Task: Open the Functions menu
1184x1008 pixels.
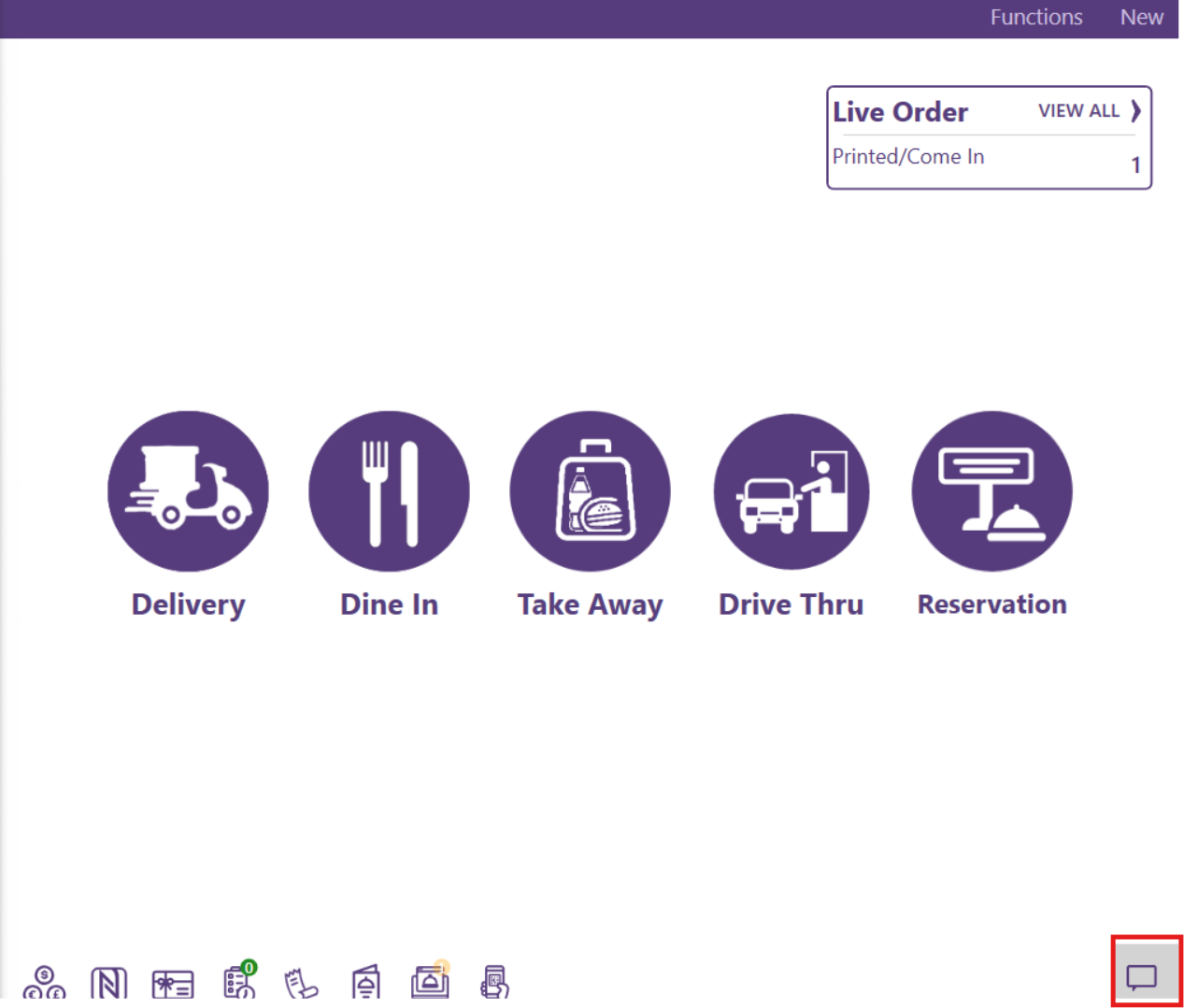Action: [x=1035, y=18]
